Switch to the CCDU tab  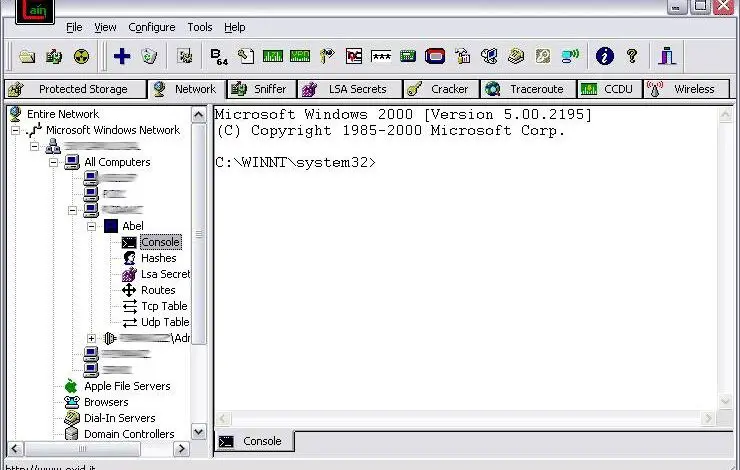(x=610, y=89)
